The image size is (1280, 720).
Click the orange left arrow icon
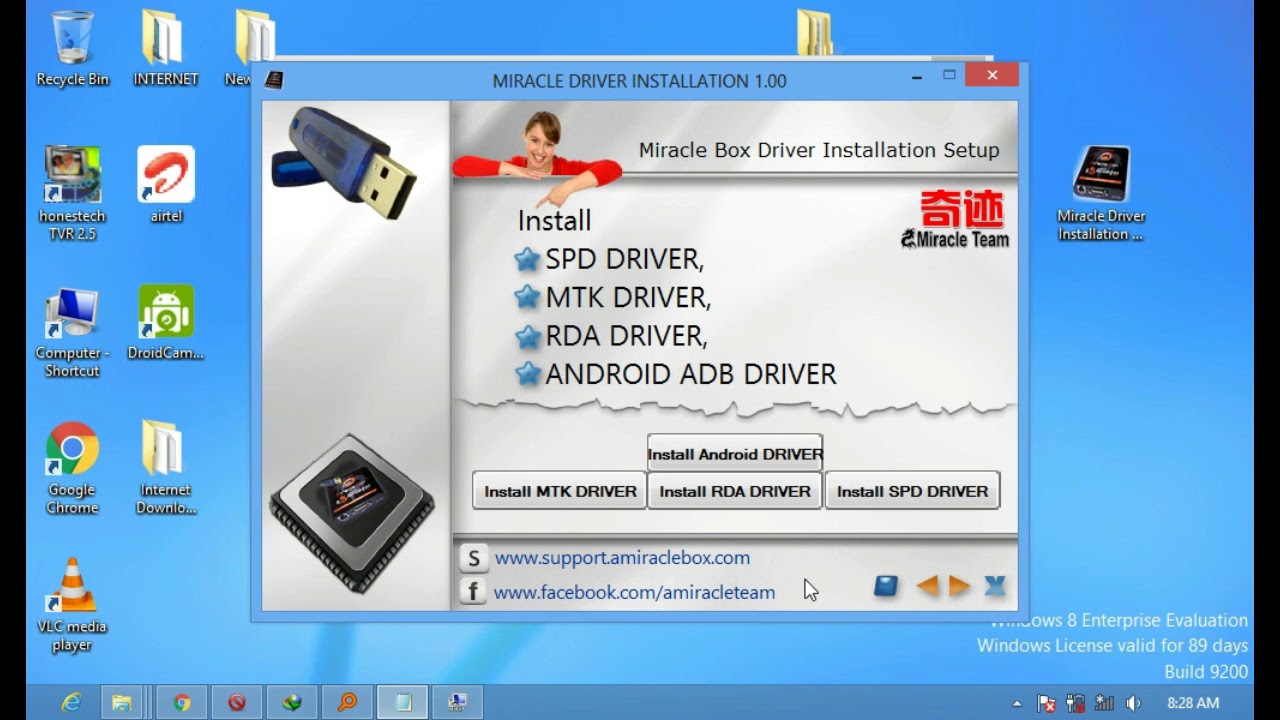[x=928, y=586]
